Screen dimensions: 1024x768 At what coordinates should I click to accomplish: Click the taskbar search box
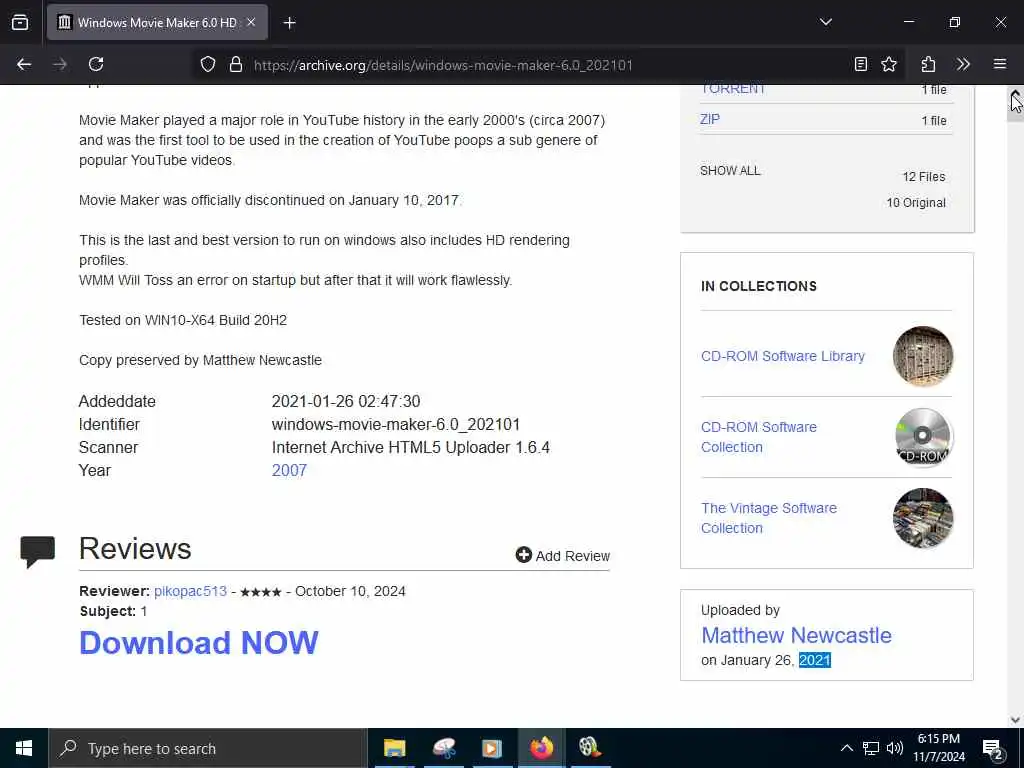208,748
